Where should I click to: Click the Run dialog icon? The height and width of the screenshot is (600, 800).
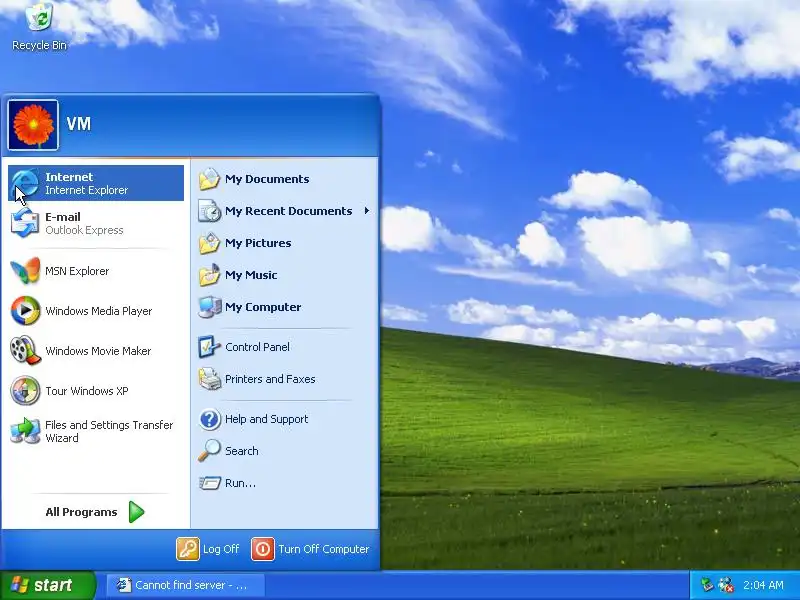(x=209, y=483)
